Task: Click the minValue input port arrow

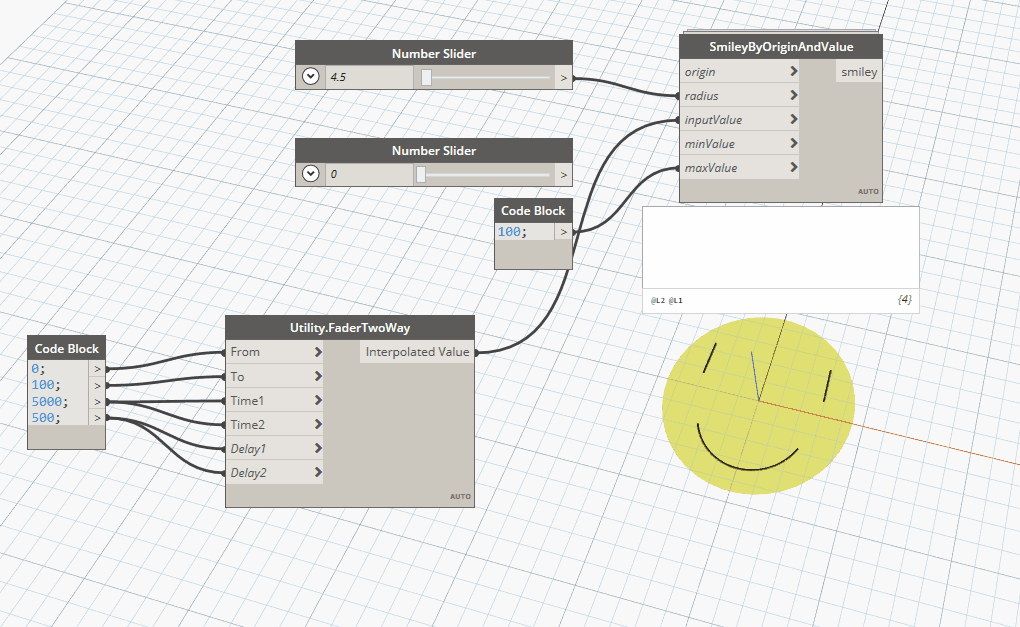Action: tap(793, 144)
